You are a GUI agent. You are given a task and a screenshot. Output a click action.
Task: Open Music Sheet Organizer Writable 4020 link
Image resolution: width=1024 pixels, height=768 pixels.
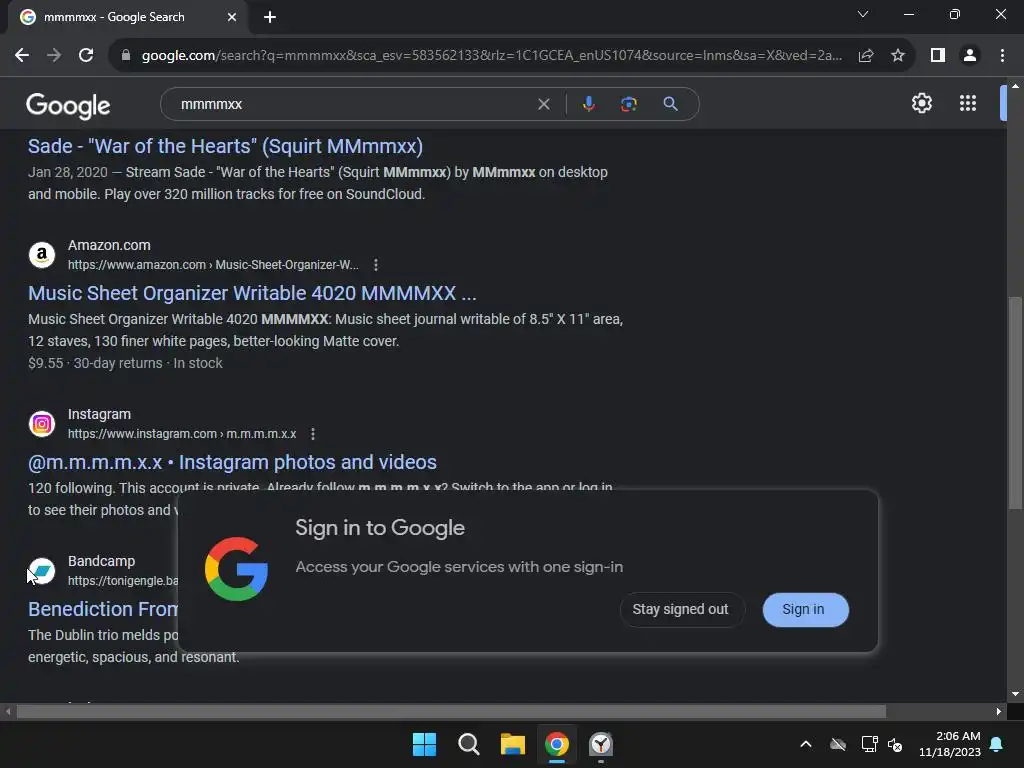coord(252,293)
